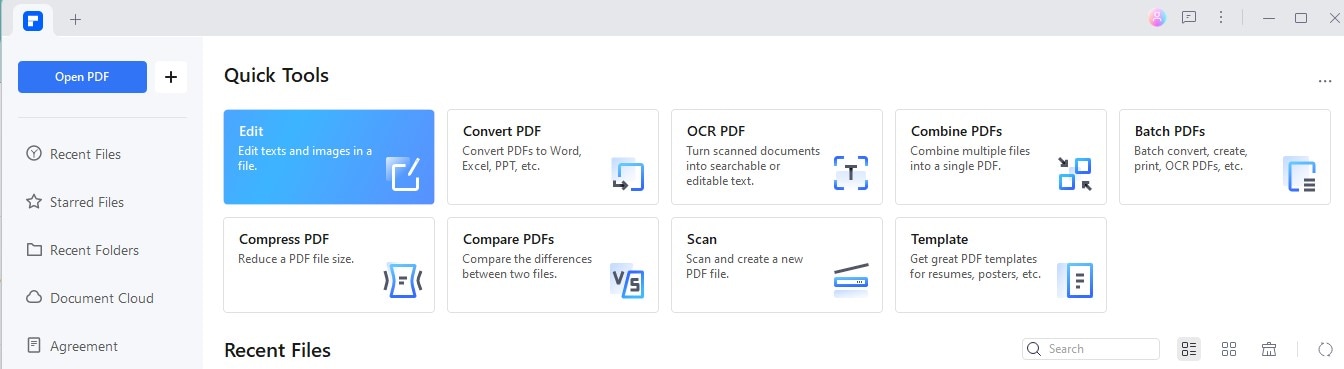Click the Edit pencil icon

point(403,174)
